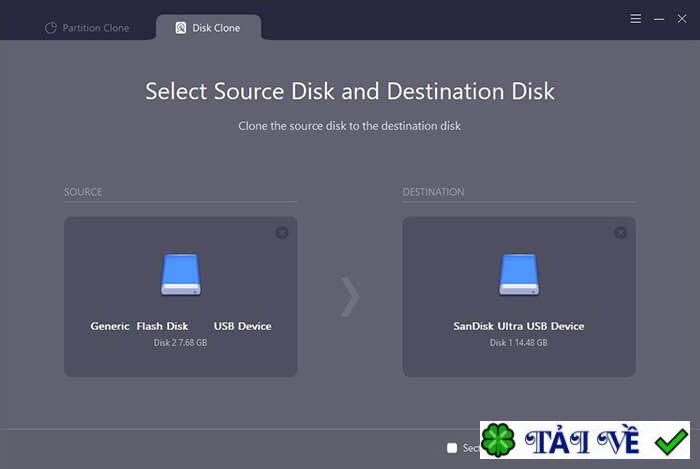Click the TẢI VỀ download banner
The width and height of the screenshot is (700, 469).
[x=585, y=442]
